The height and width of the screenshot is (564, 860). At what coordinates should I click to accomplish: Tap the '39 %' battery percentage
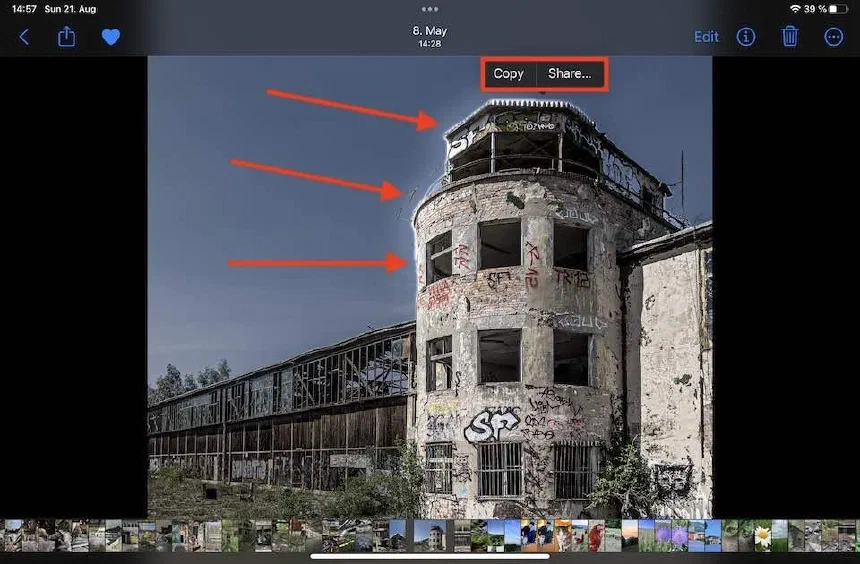[x=815, y=9]
